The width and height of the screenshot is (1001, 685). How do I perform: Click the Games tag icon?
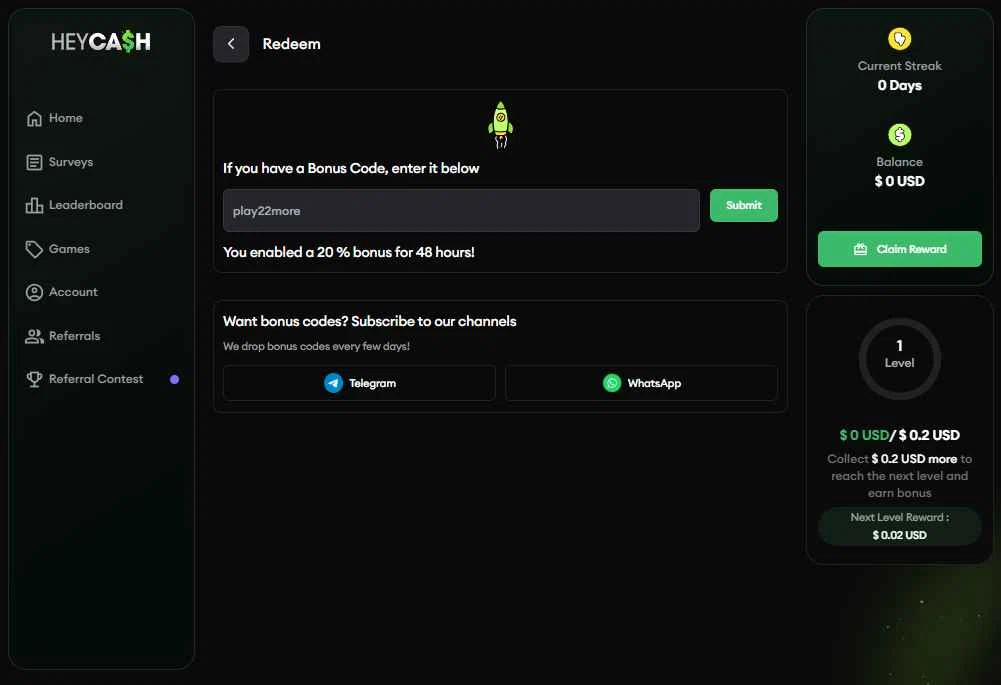coord(34,249)
